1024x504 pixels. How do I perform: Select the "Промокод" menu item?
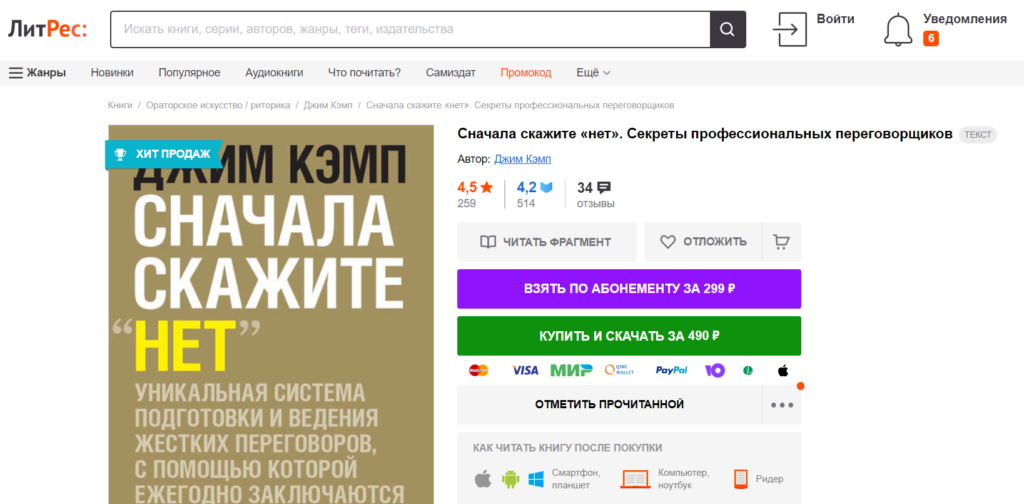526,73
